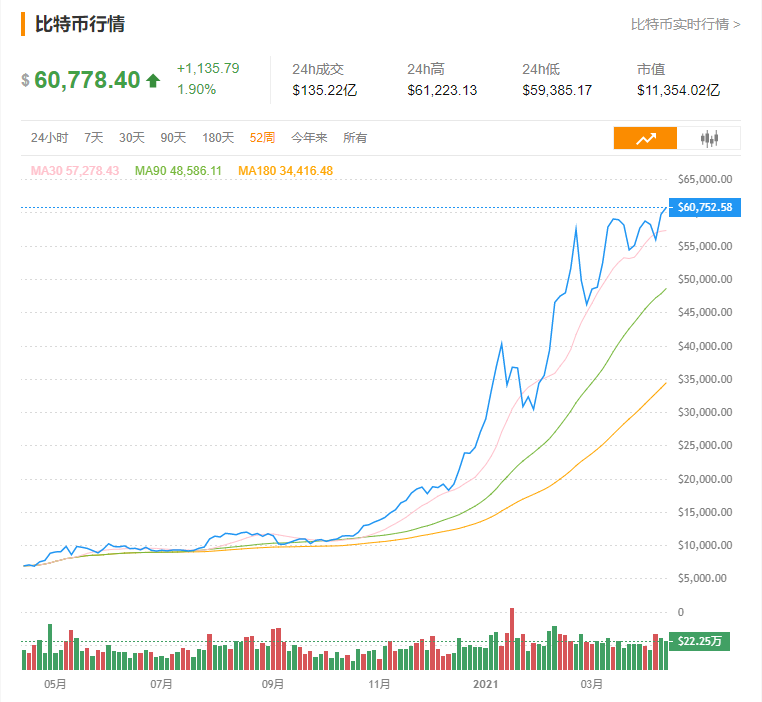762x702 pixels.
Task: Click the green $22.25万 volume marker
Action: 699,641
